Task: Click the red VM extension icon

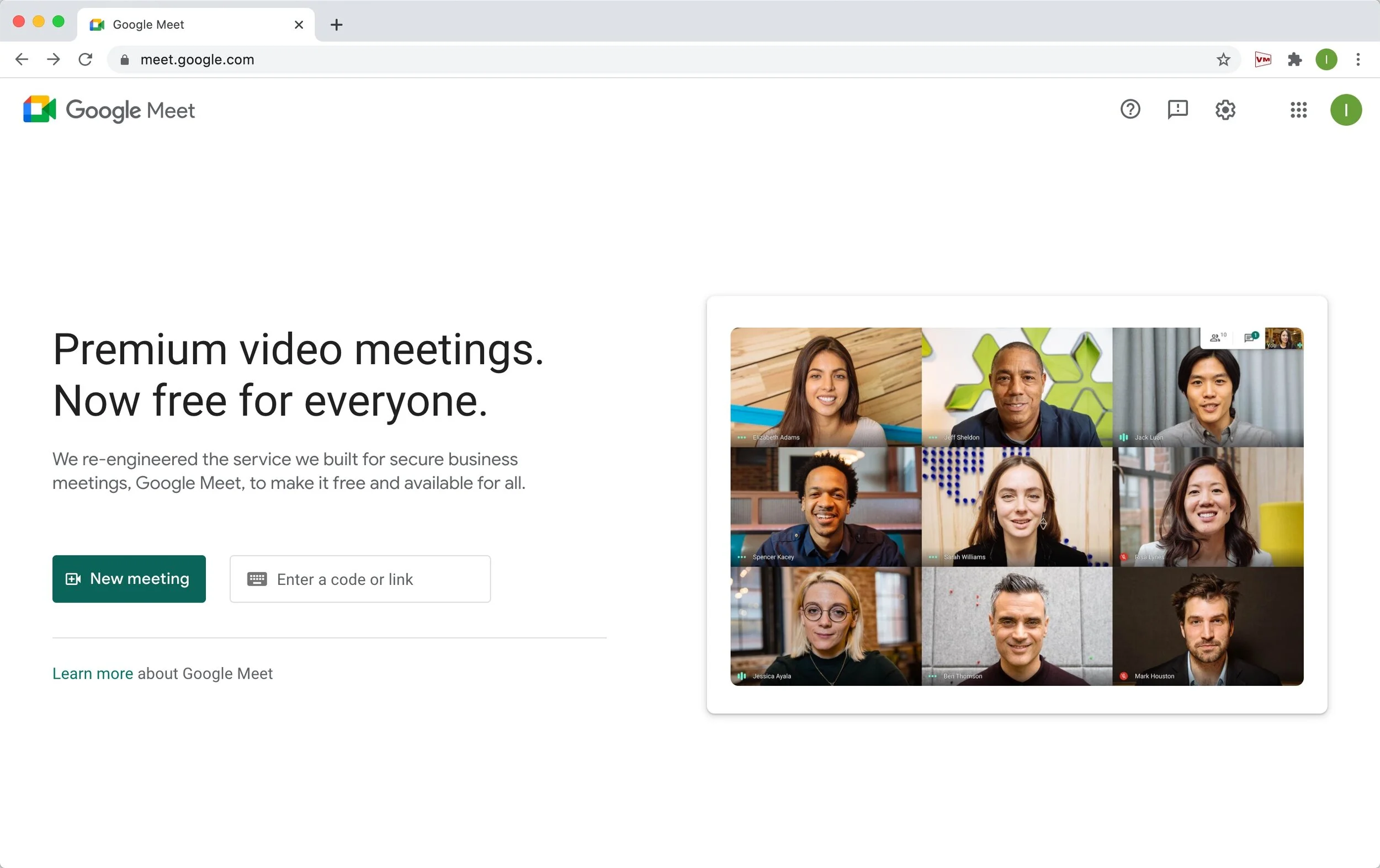Action: point(1262,60)
